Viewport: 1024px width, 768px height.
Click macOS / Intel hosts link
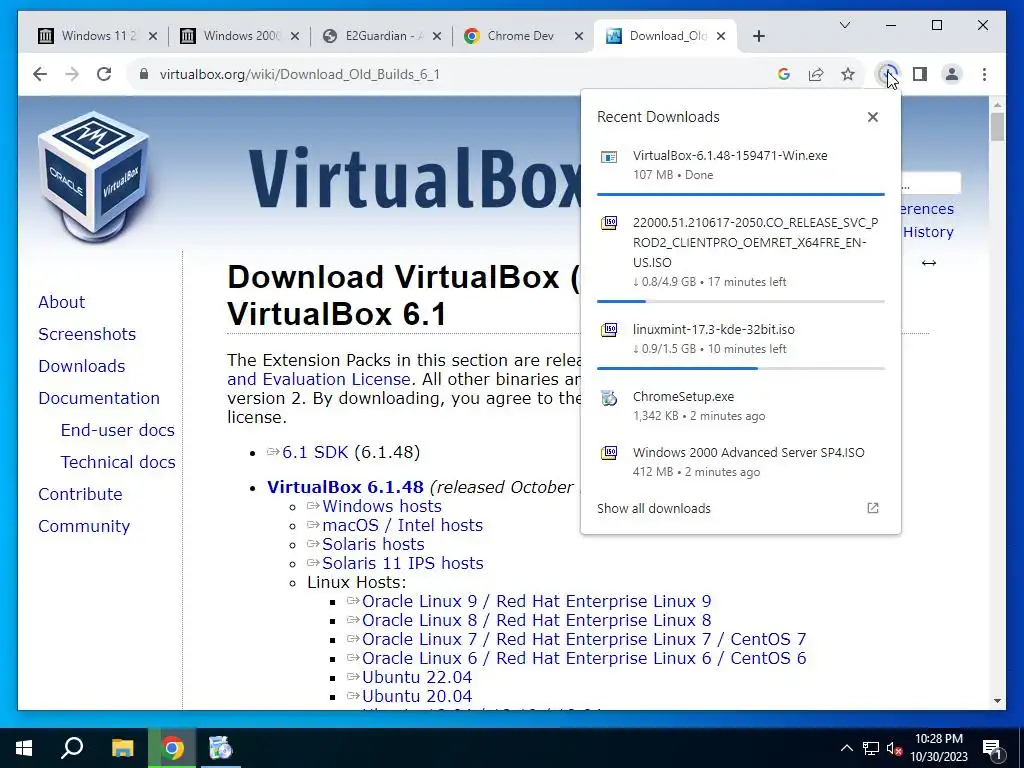[402, 525]
